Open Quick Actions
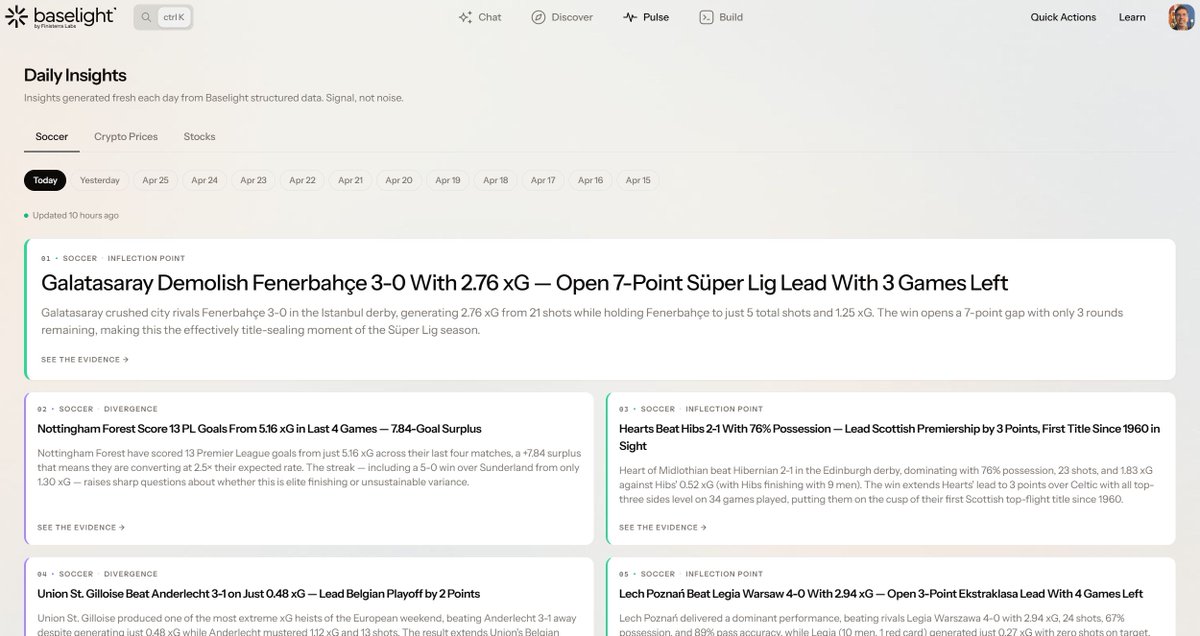The width and height of the screenshot is (1200, 636). pyautogui.click(x=1063, y=17)
